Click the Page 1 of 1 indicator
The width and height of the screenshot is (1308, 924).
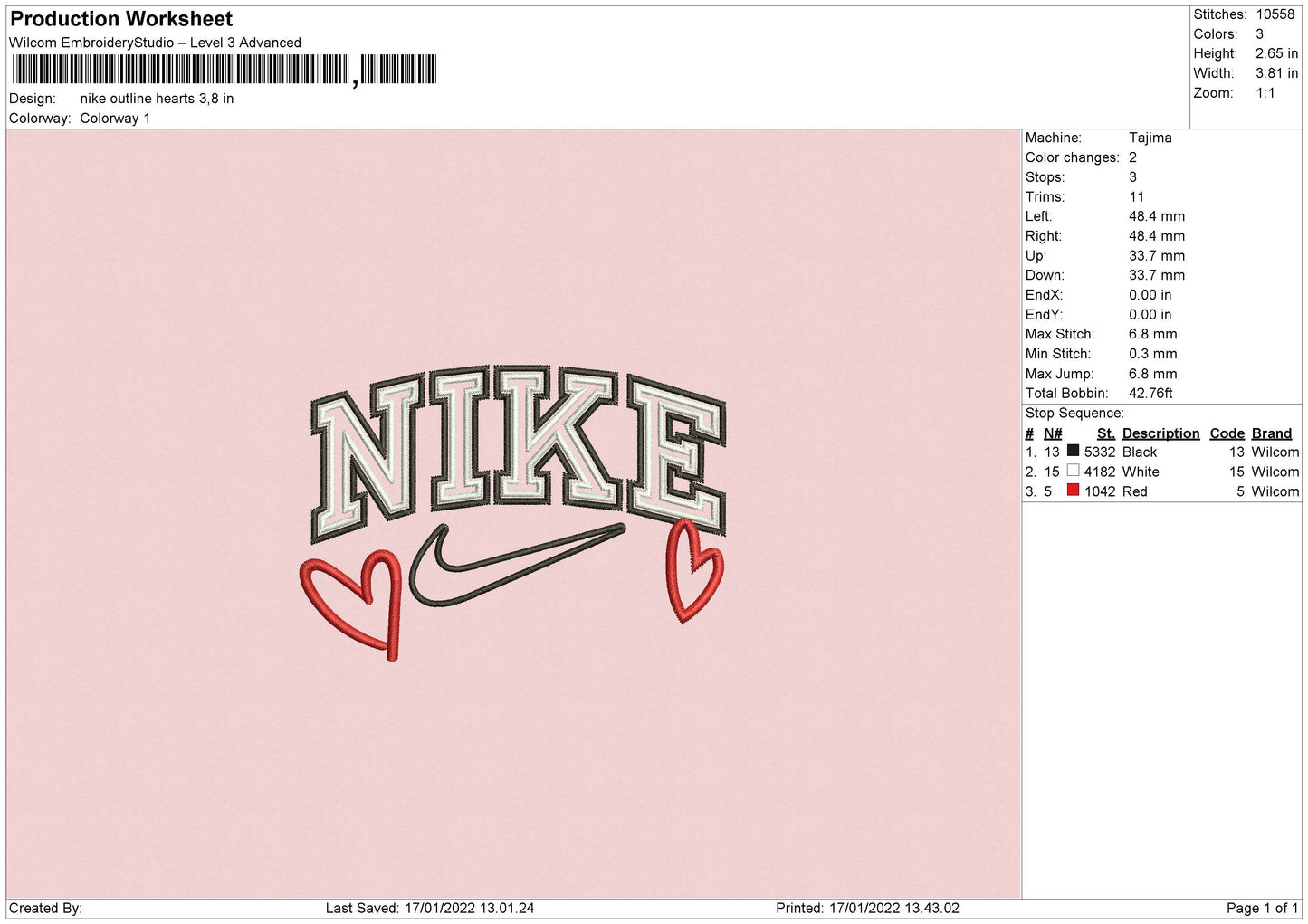point(1262,909)
